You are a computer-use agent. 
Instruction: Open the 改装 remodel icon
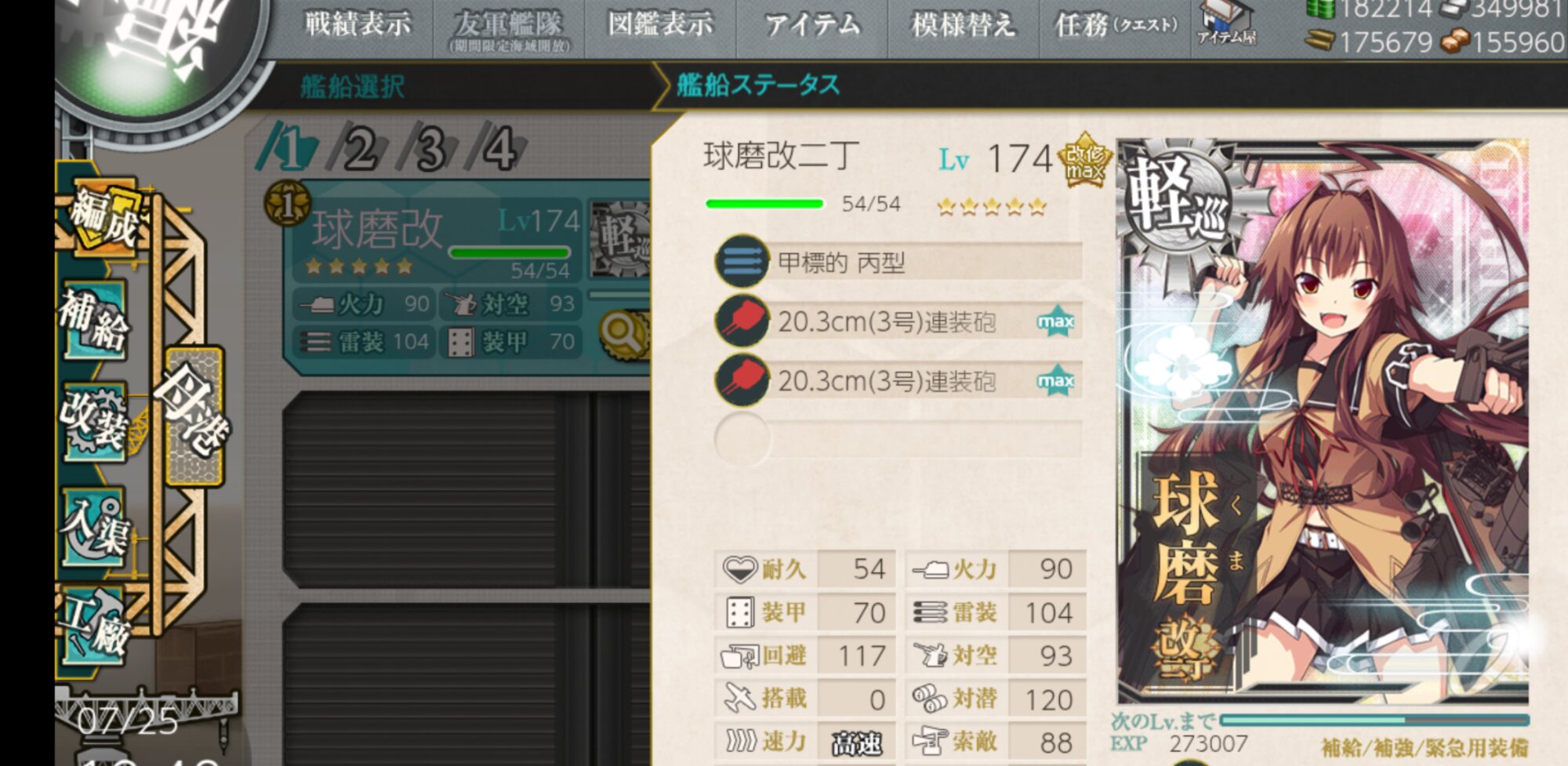[94, 421]
